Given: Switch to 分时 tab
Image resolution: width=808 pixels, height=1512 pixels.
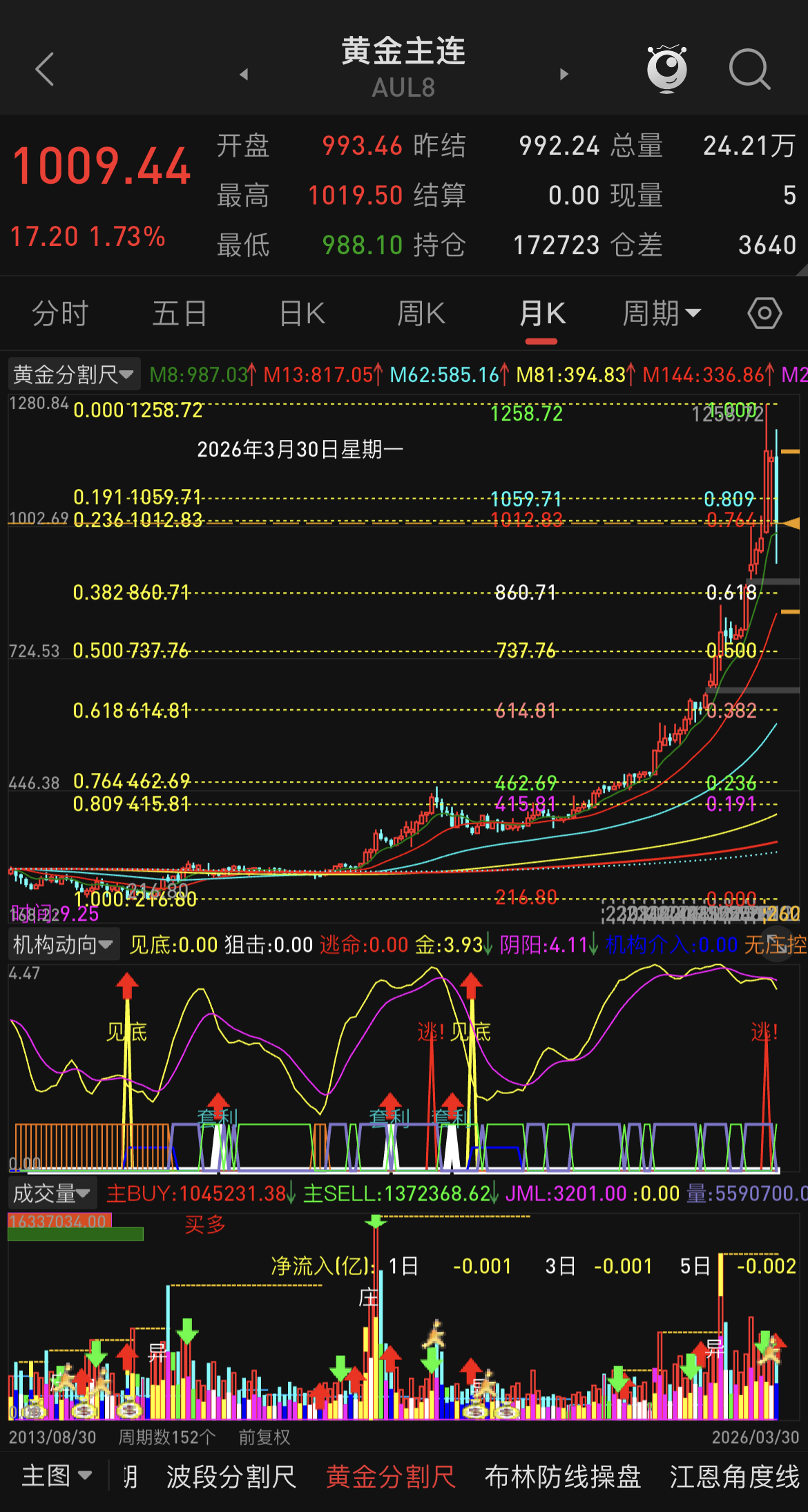Looking at the screenshot, I should (61, 314).
